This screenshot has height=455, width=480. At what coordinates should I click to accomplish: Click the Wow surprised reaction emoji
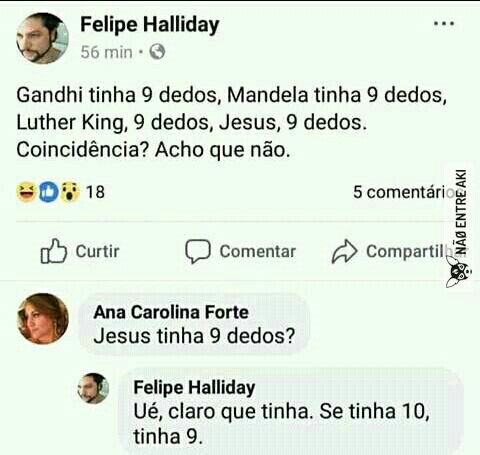(70, 192)
